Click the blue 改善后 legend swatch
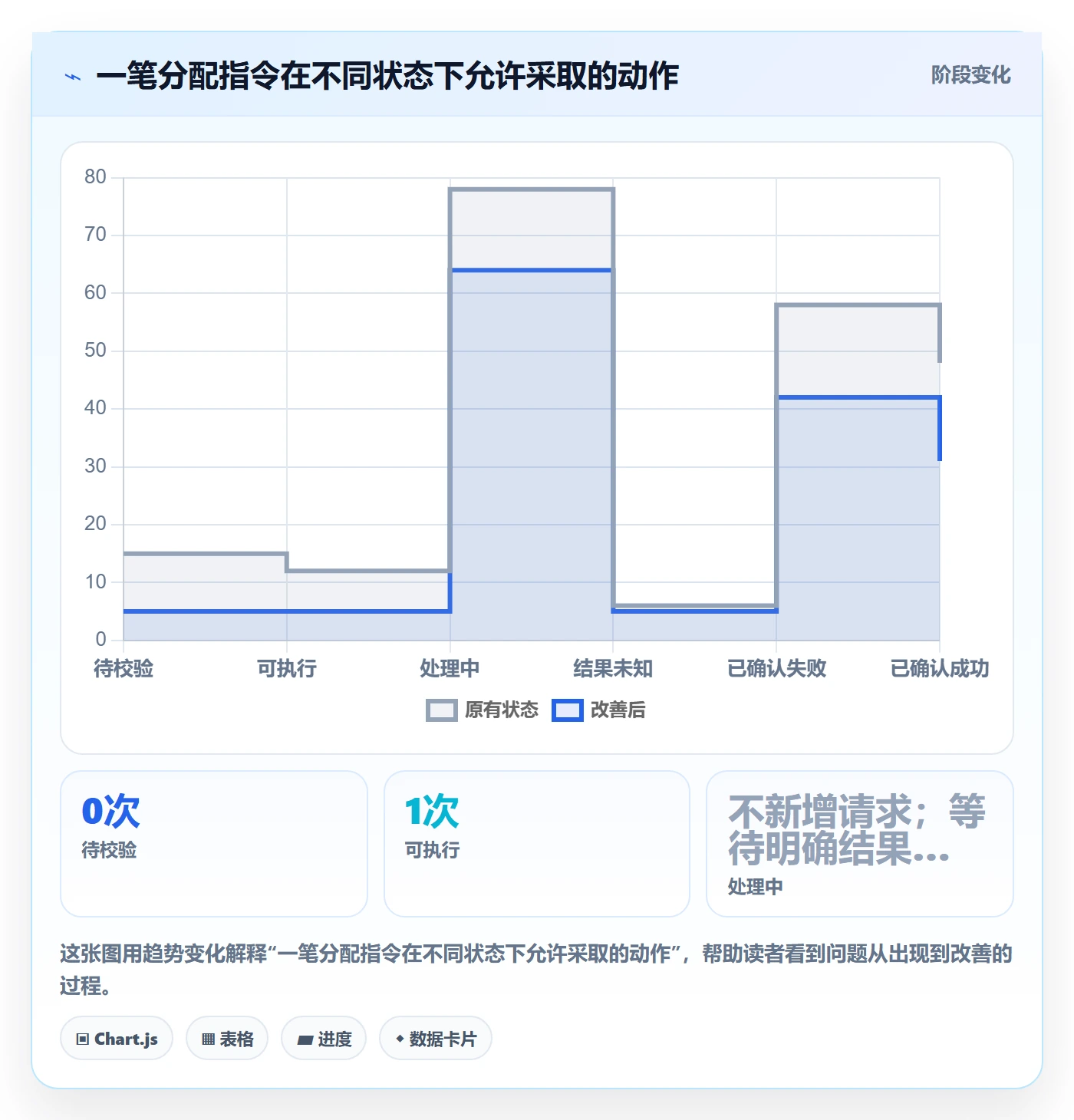Image resolution: width=1074 pixels, height=1120 pixels. click(568, 710)
